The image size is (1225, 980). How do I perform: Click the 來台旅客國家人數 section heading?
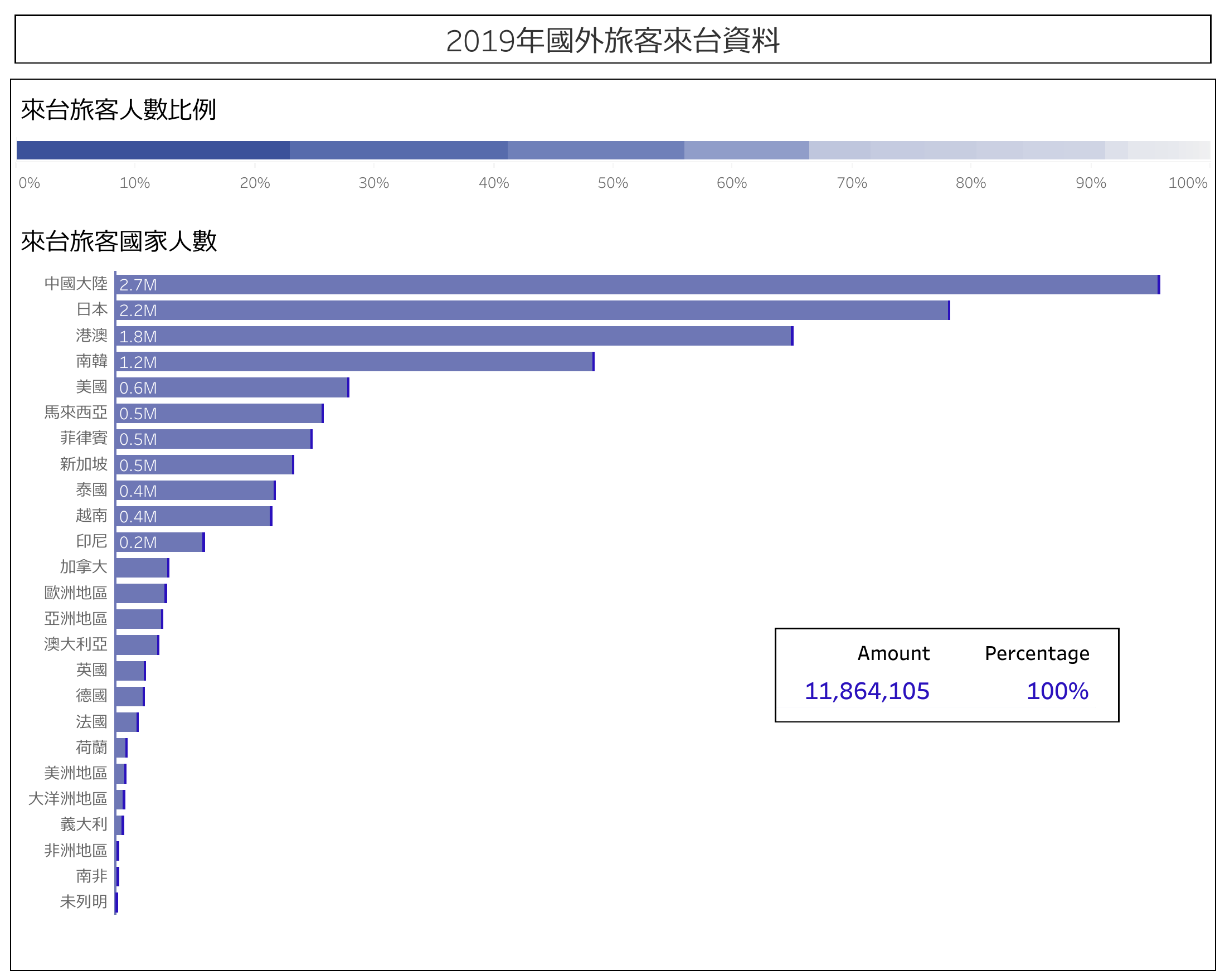click(119, 240)
